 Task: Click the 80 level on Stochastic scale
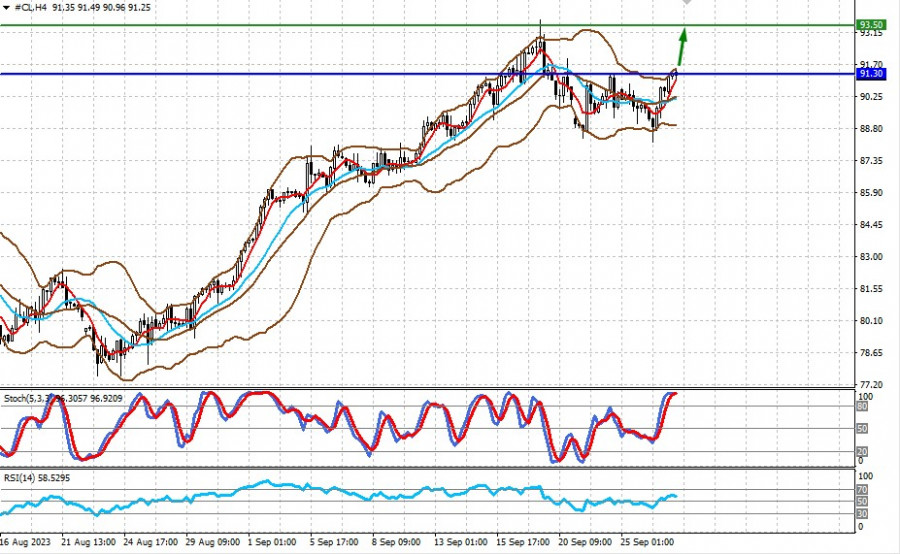coord(862,406)
